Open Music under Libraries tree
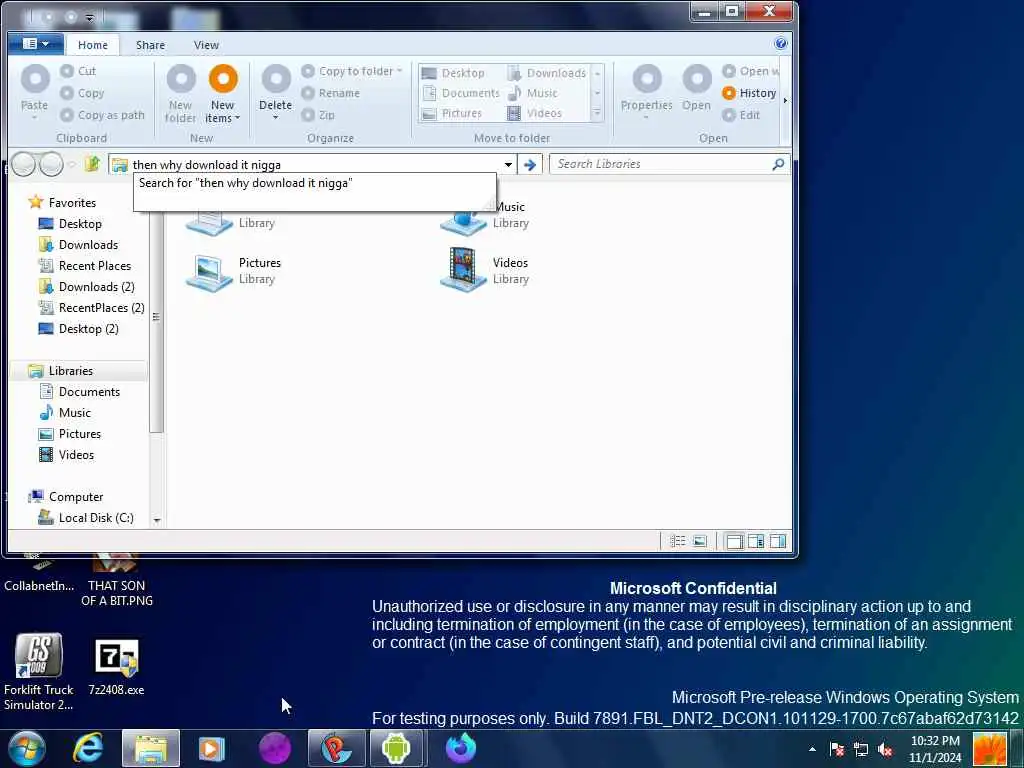The height and width of the screenshot is (768, 1024). click(65, 413)
